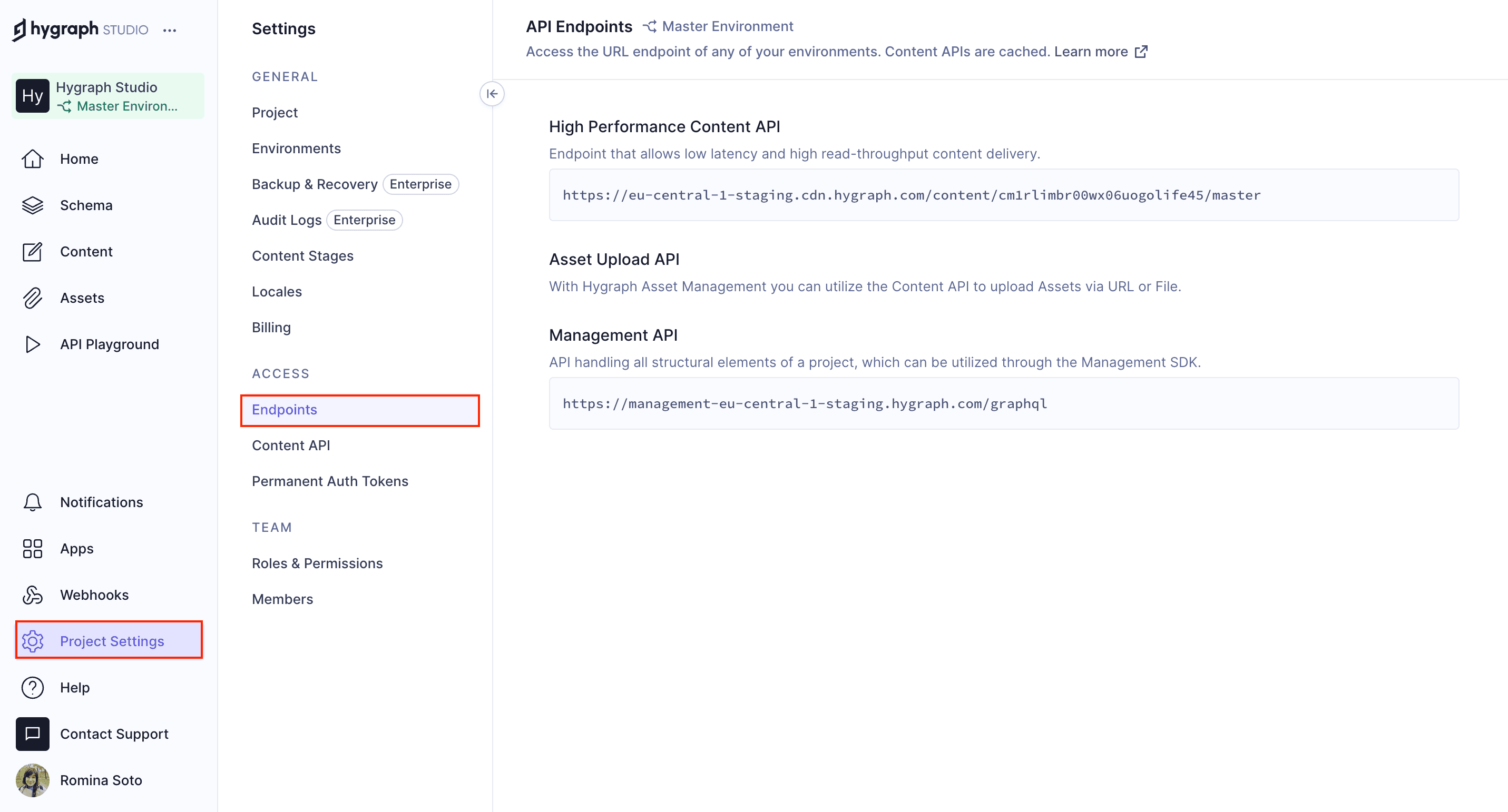This screenshot has width=1508, height=812.
Task: Open the Assets section
Action: click(x=82, y=297)
